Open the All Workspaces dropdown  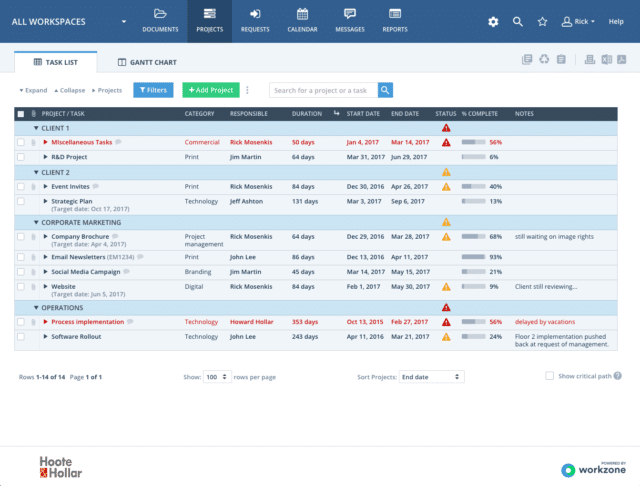click(124, 21)
